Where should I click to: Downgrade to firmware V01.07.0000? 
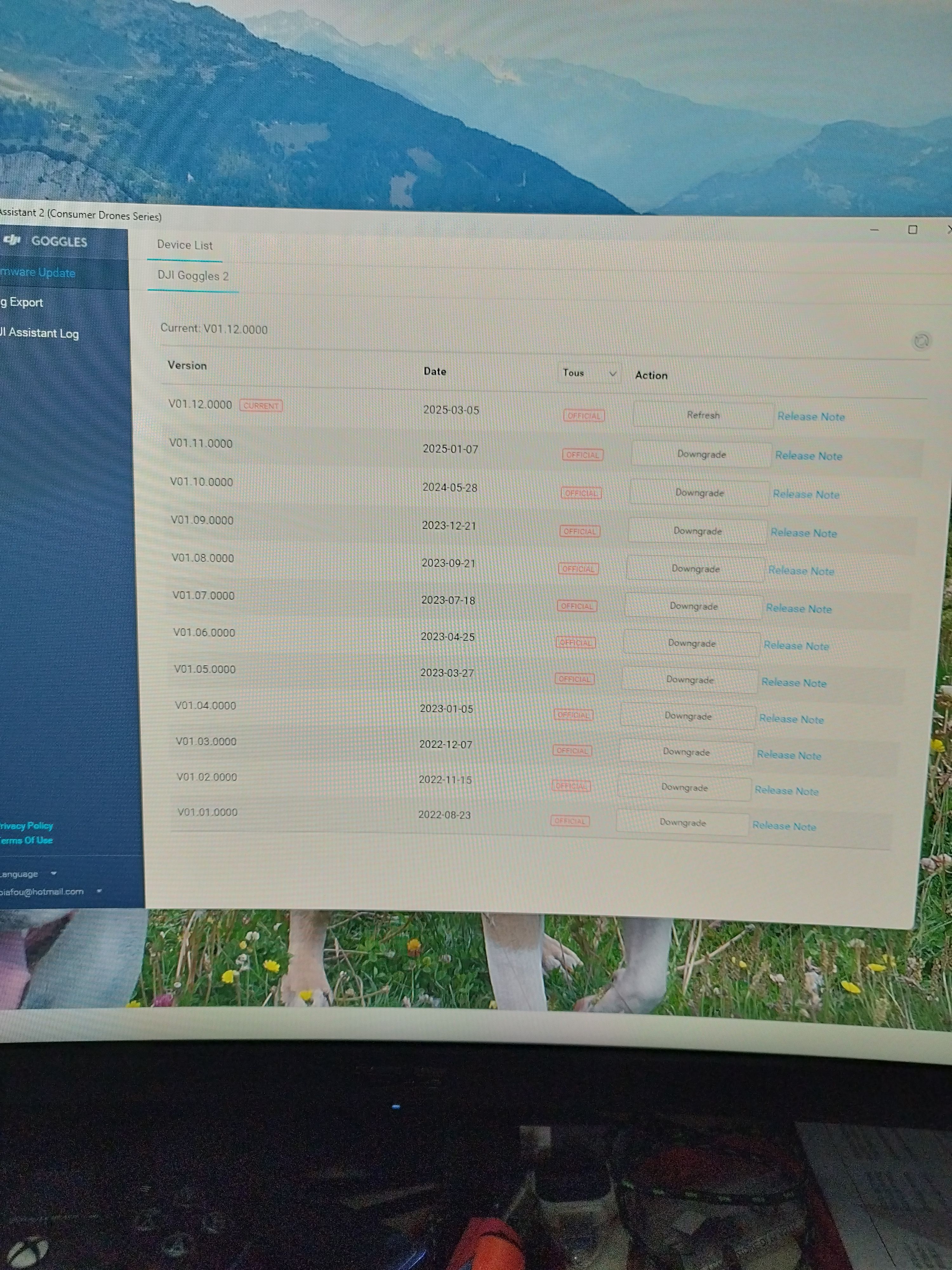click(x=693, y=606)
